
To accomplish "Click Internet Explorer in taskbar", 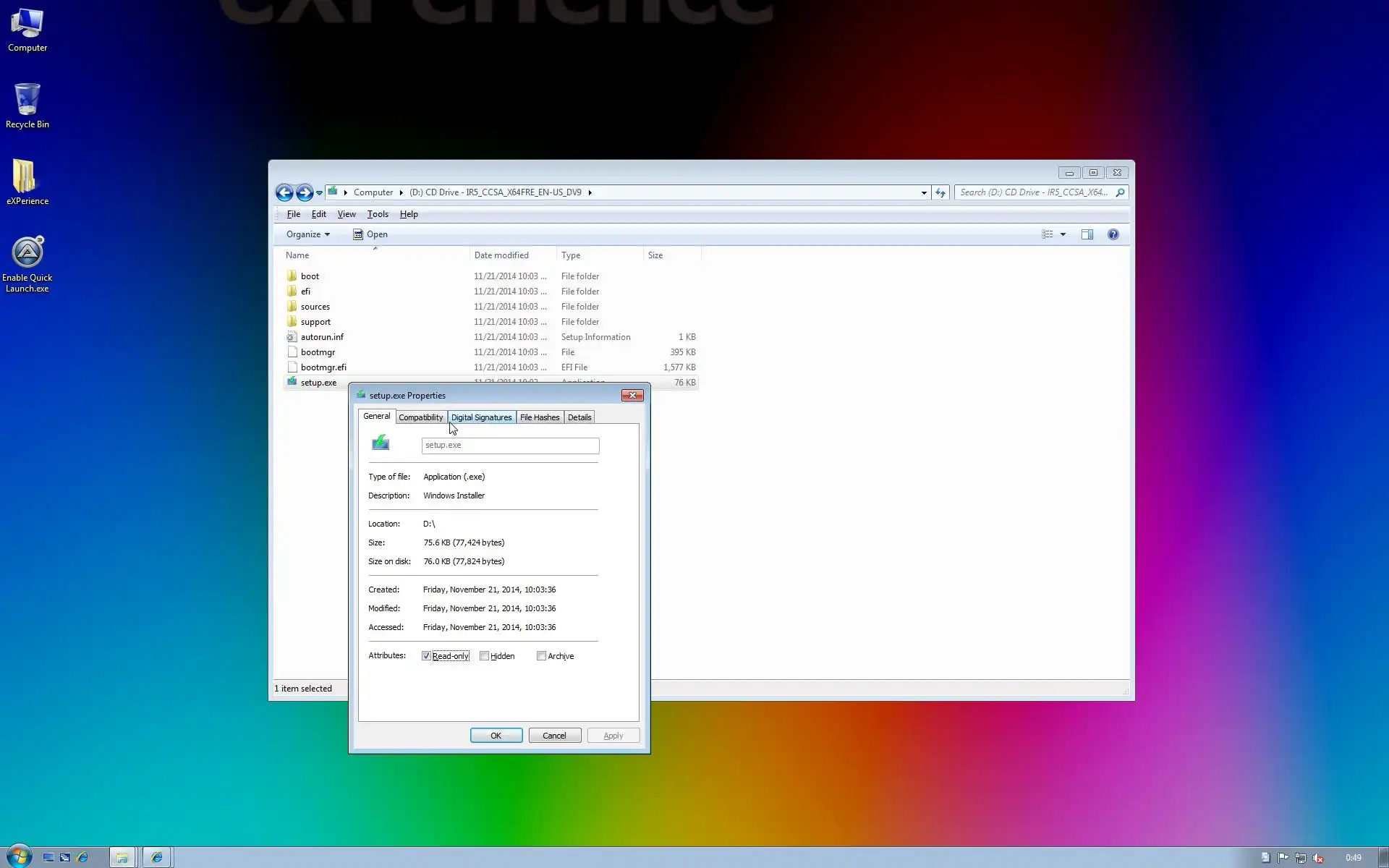I will click(157, 857).
